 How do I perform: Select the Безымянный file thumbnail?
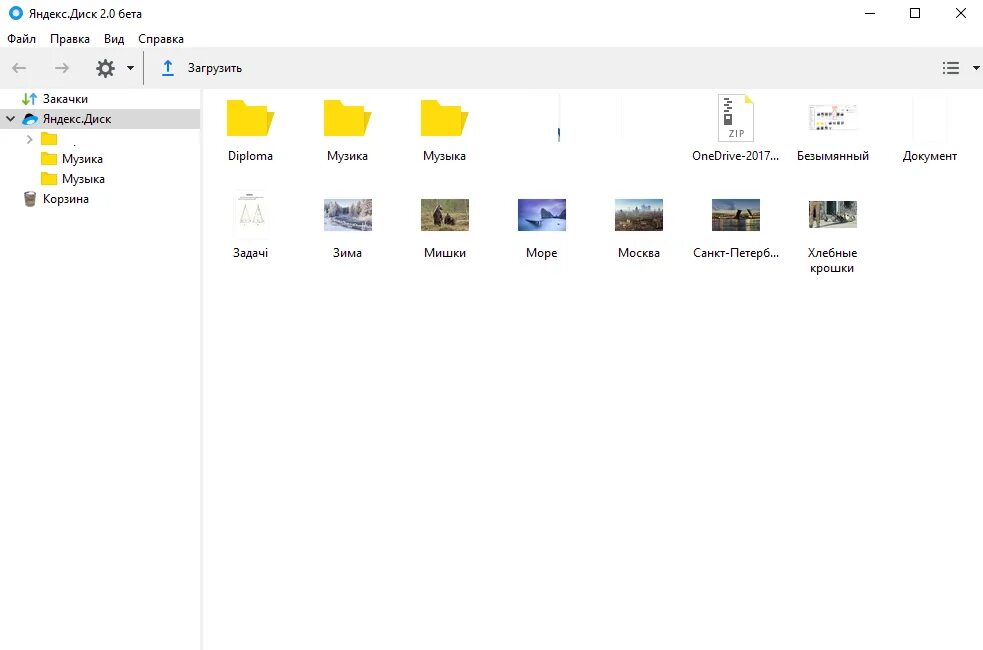833,117
